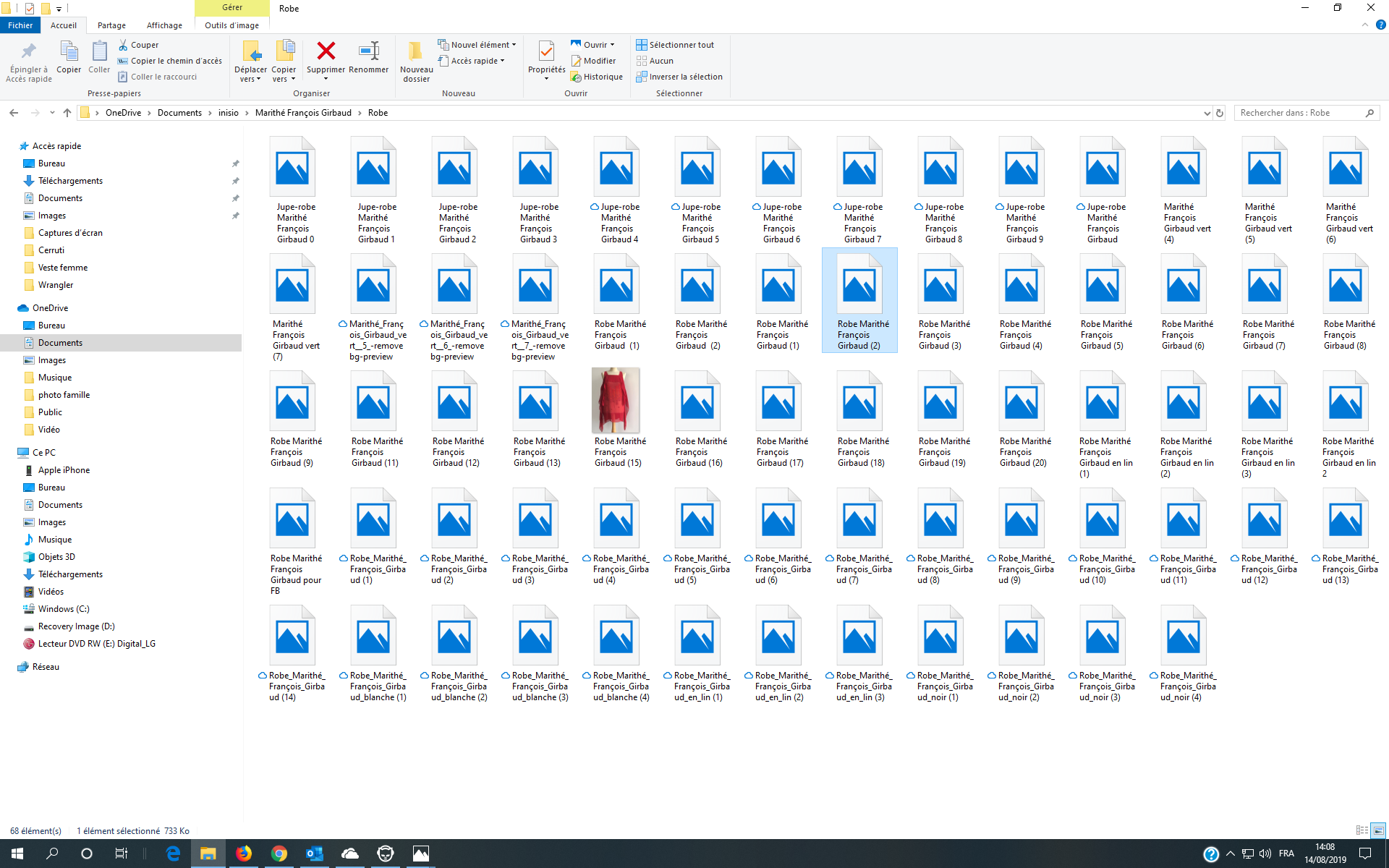Click the Couper scissors icon
This screenshot has width=1389, height=868.
click(123, 45)
